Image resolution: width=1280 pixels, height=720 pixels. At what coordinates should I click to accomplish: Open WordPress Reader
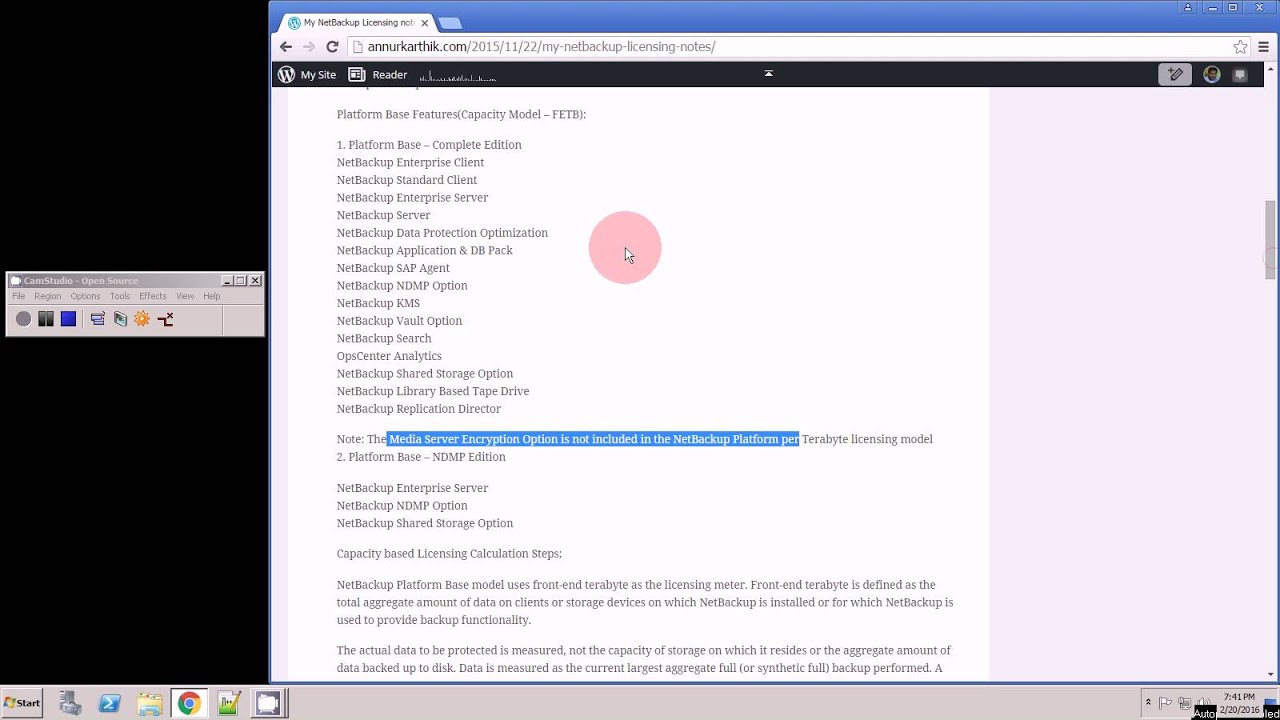click(378, 75)
